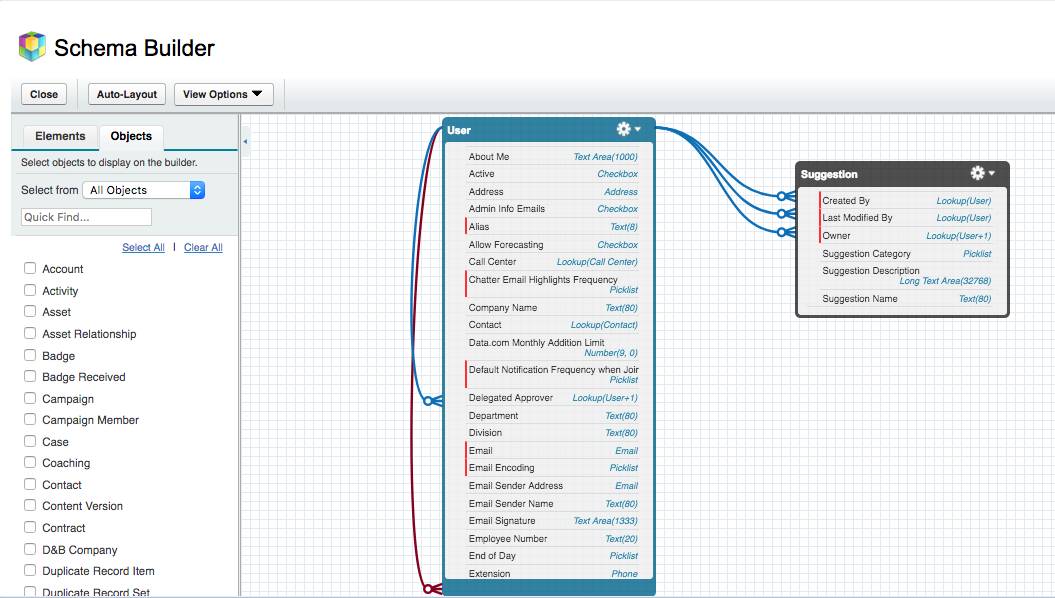Viewport: 1055px width, 598px height.
Task: Select the Suggestion Description field
Action: pos(906,275)
